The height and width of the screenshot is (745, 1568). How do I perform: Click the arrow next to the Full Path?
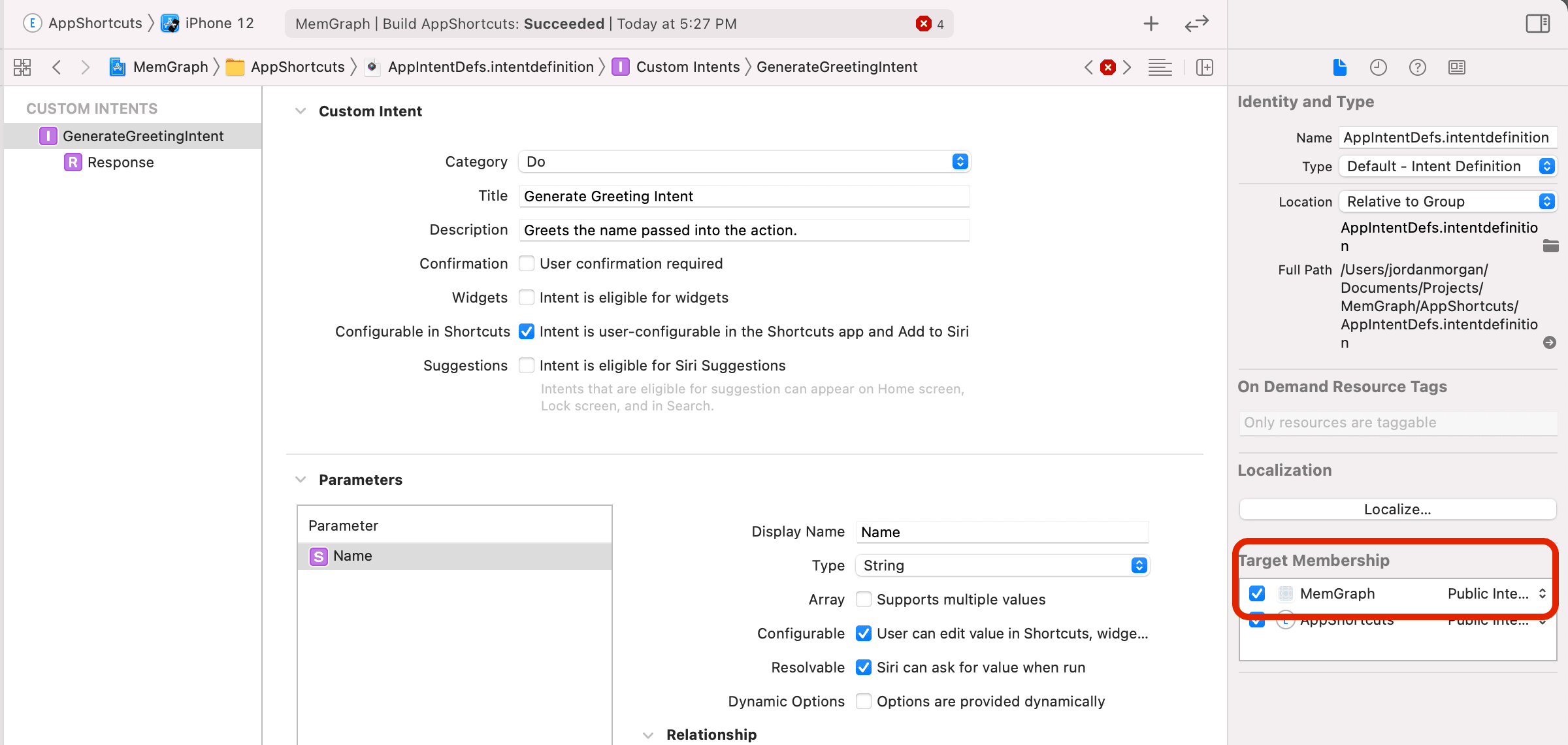tap(1549, 342)
